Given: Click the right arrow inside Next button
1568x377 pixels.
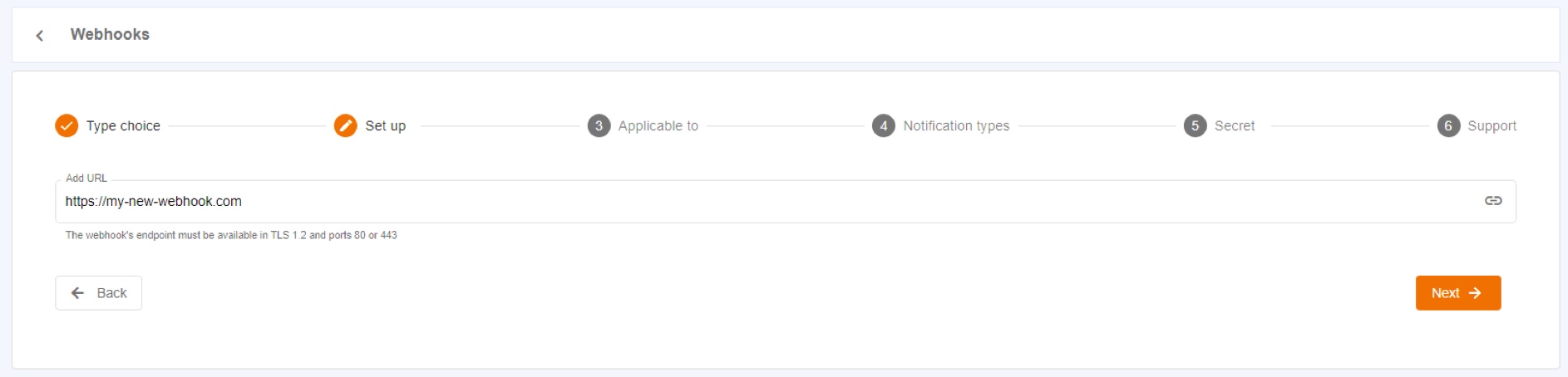Looking at the screenshot, I should 1475,293.
